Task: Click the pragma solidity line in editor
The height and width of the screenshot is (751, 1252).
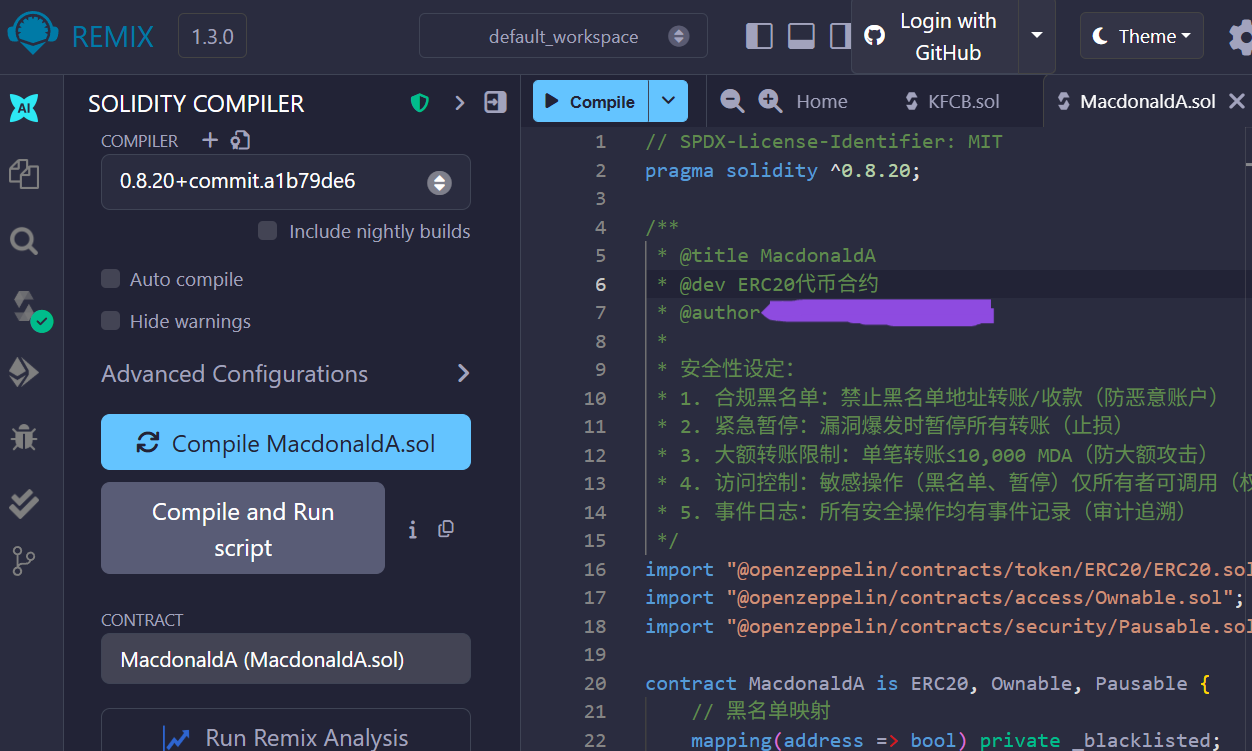Action: point(783,171)
